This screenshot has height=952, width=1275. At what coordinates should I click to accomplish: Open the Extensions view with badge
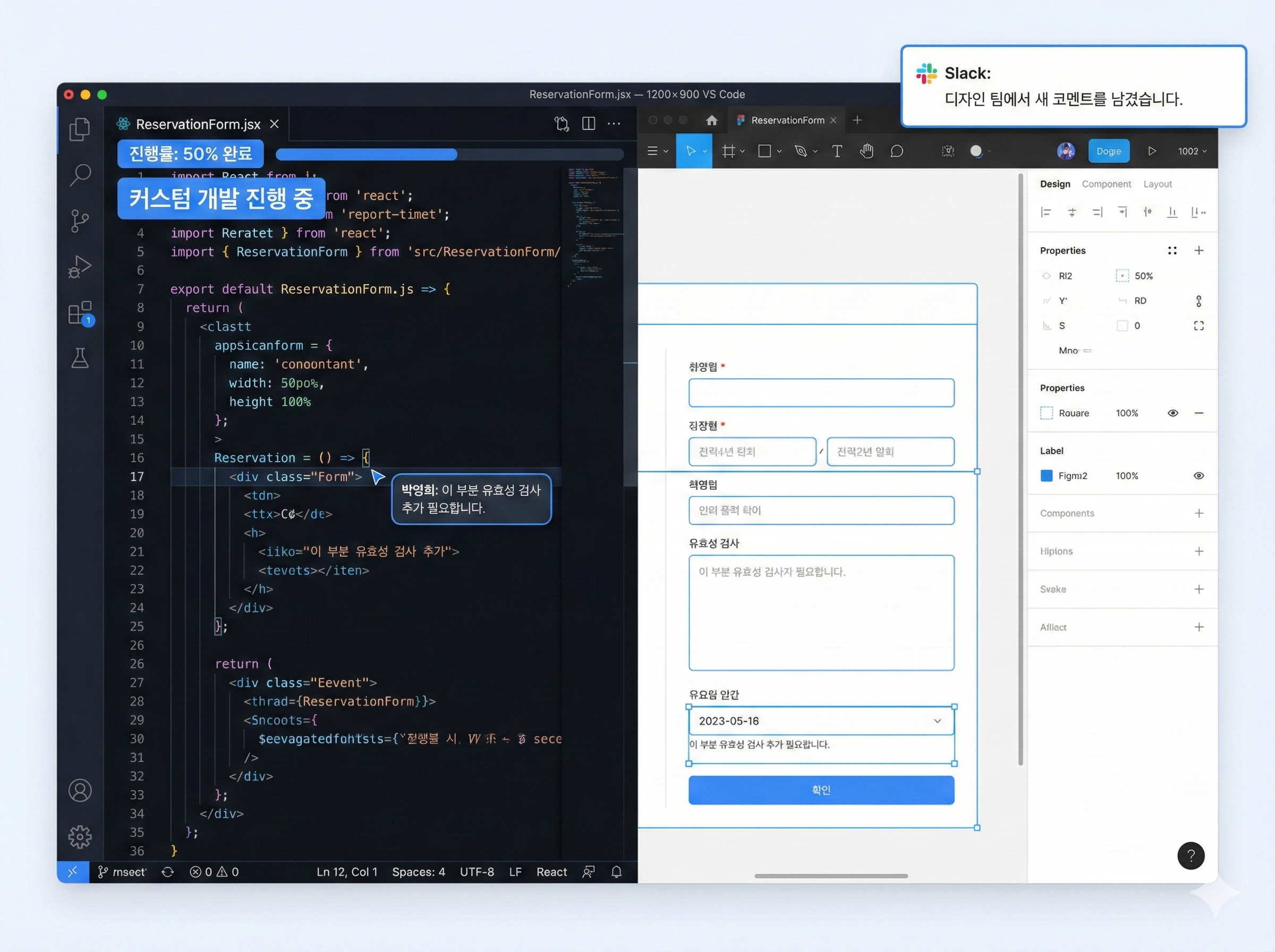click(x=80, y=313)
